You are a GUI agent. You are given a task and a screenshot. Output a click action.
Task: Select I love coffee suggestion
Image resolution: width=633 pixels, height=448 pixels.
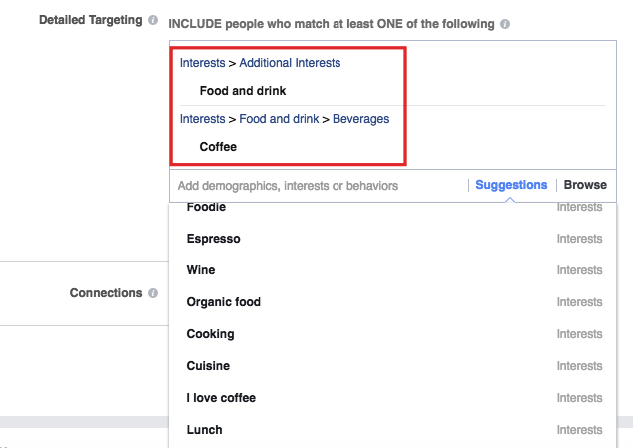pyautogui.click(x=393, y=398)
